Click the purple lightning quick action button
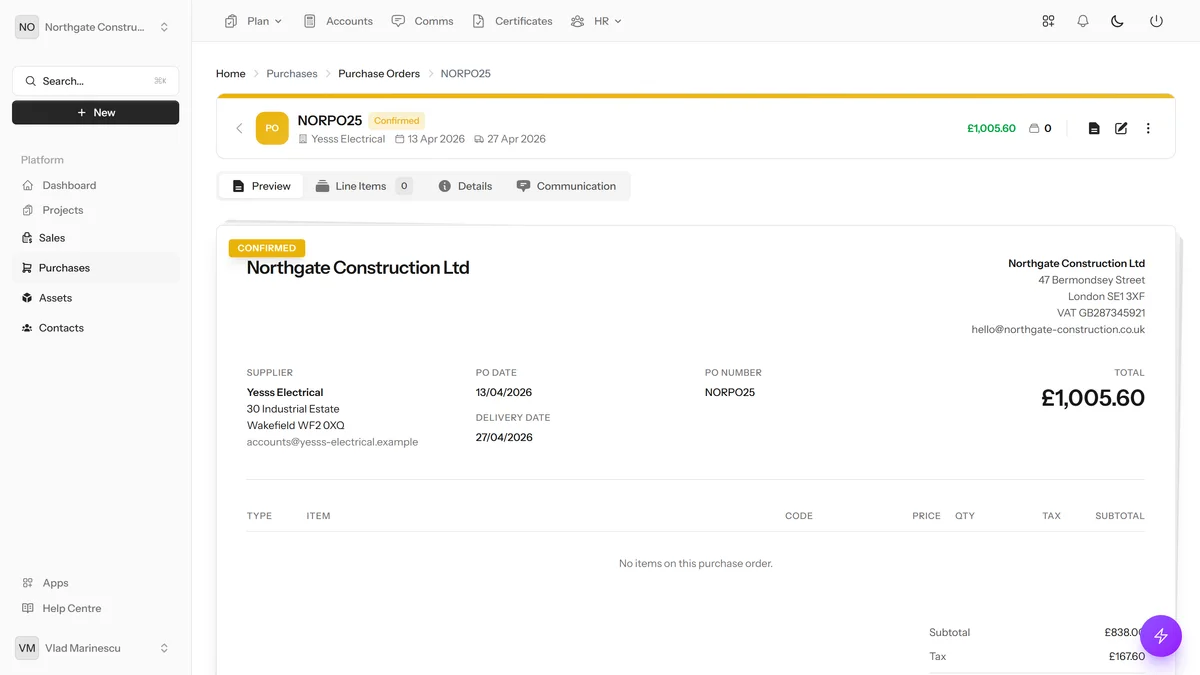 1161,636
